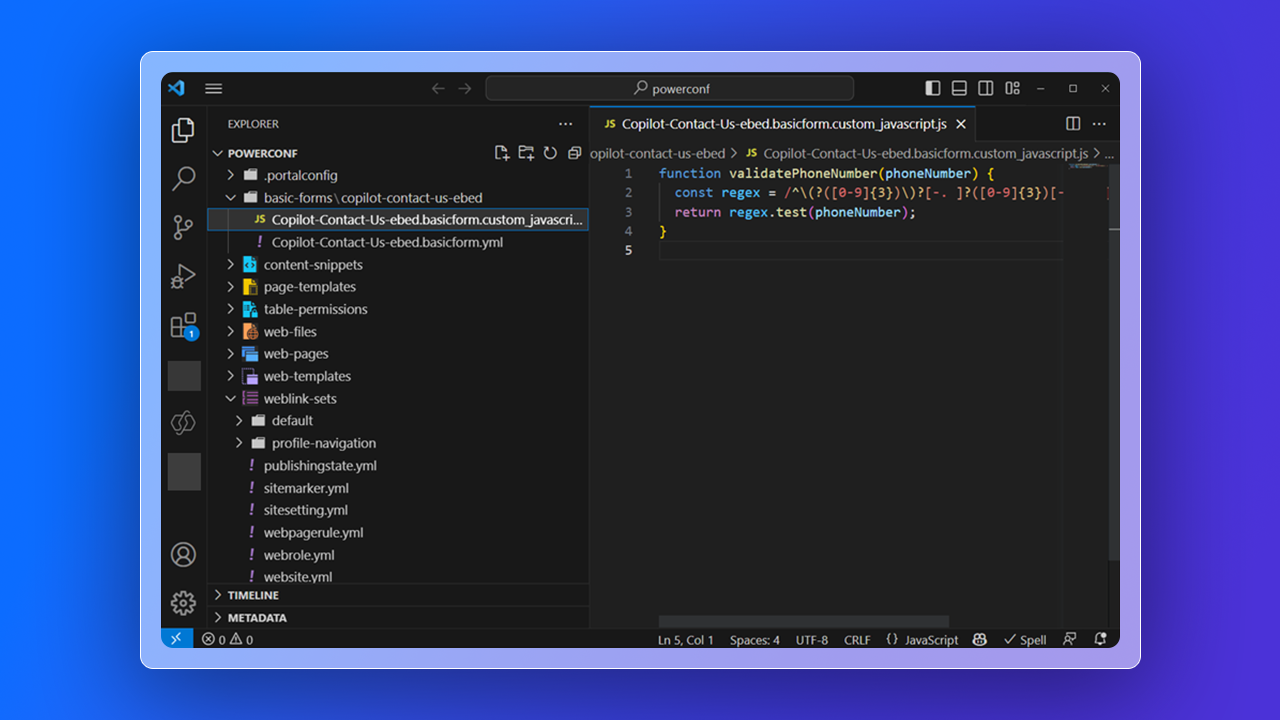
Task: Open the hamburger menu
Action: 213,88
